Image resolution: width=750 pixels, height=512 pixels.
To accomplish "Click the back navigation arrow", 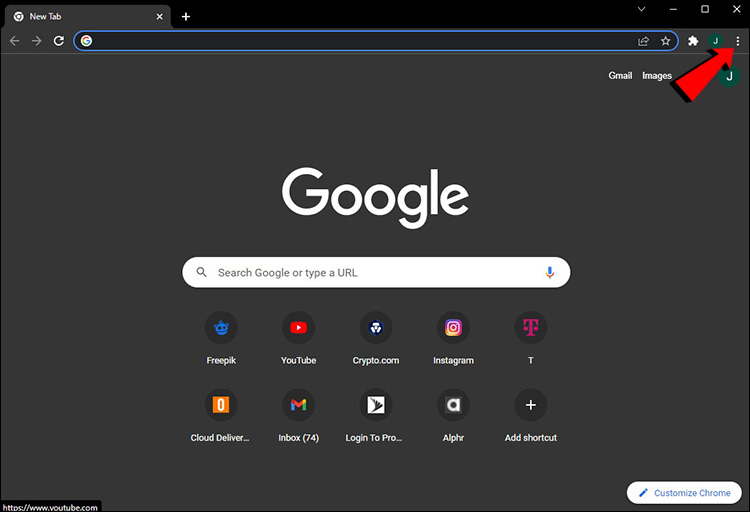I will tap(14, 41).
